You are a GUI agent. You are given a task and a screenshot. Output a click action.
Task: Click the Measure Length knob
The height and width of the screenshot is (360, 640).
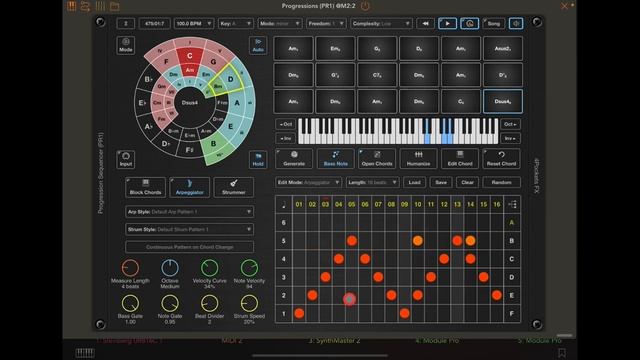(130, 268)
